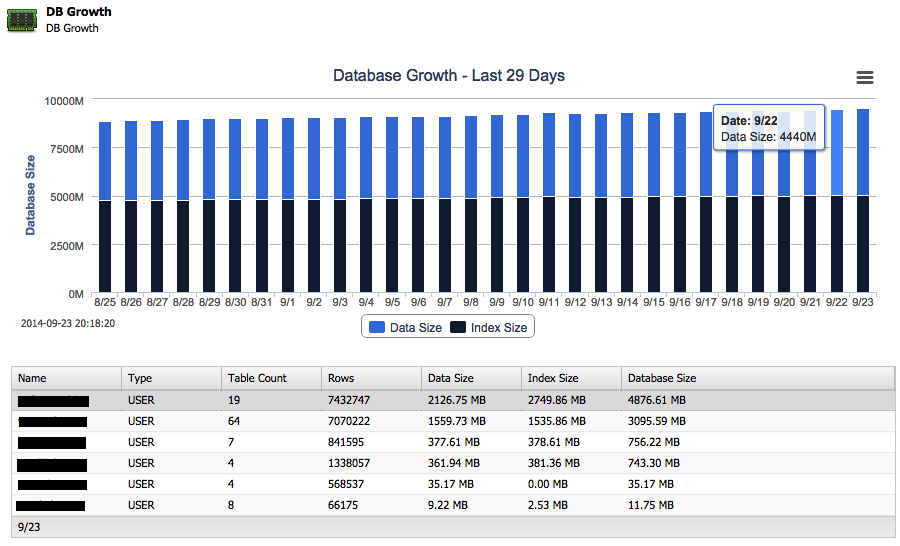
Task: Click the DB Growth memory chip icon
Action: (22, 19)
